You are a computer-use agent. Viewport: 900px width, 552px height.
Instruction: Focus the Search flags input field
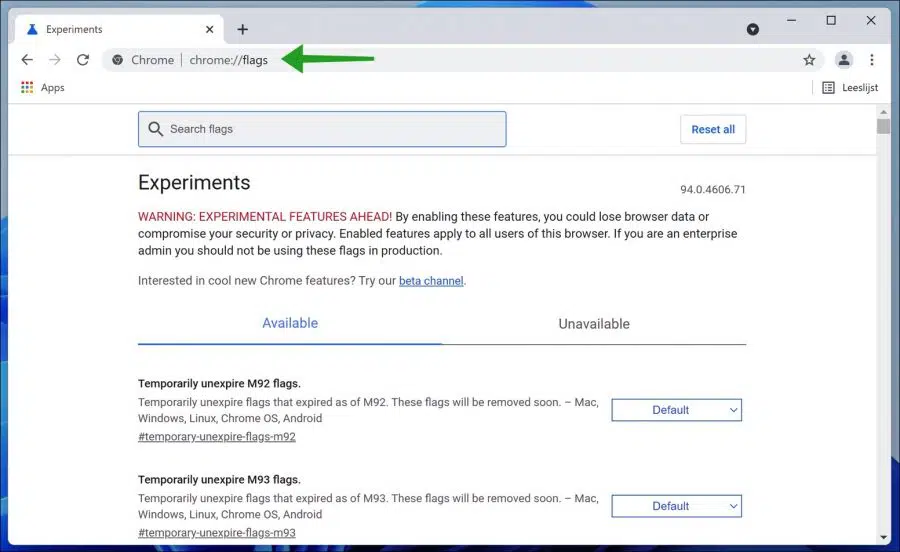pos(322,129)
